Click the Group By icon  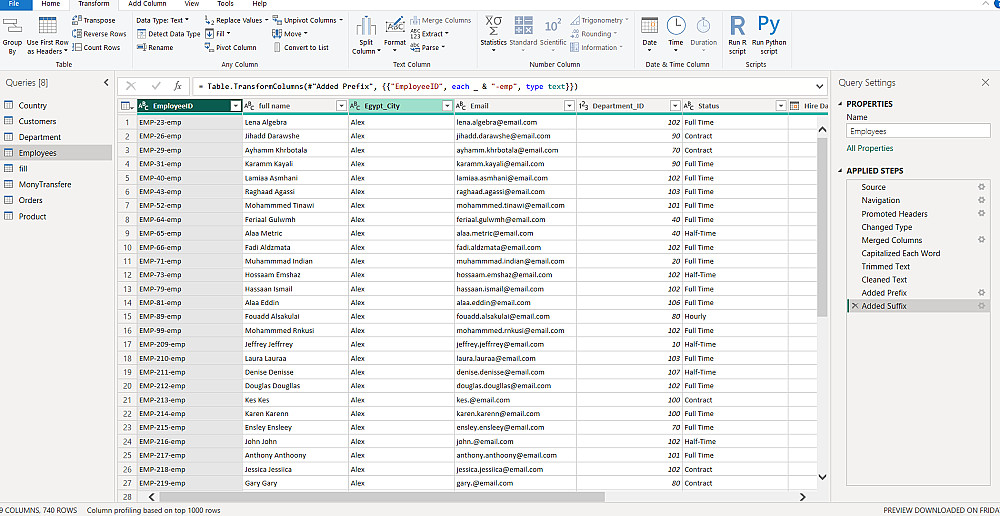(12, 27)
